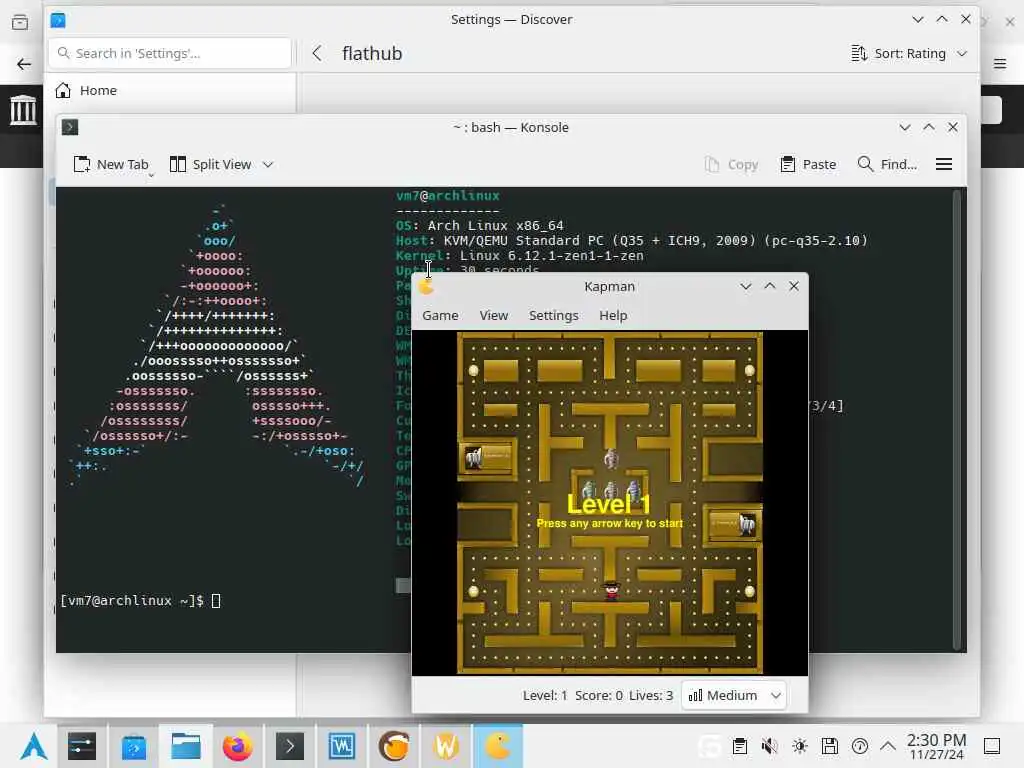This screenshot has height=768, width=1024.
Task: Click the Discover window title icon
Action: (58, 20)
